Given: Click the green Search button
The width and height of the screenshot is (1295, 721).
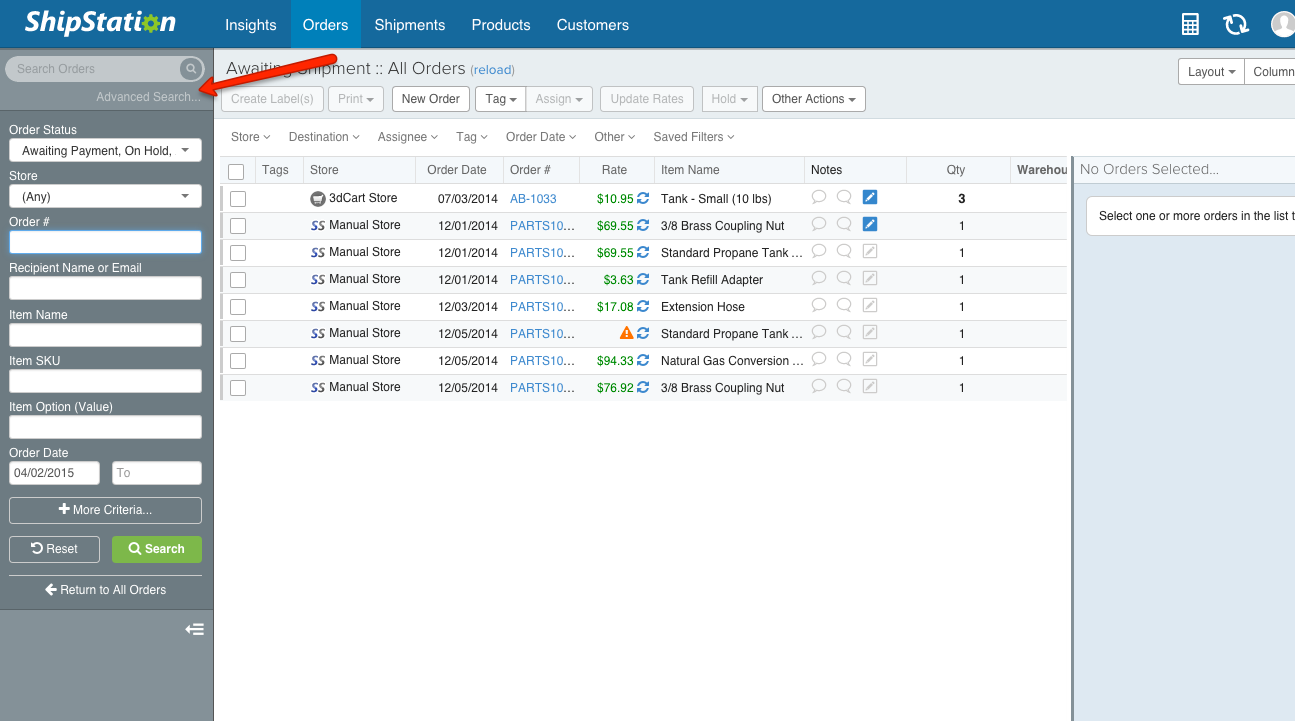Looking at the screenshot, I should pyautogui.click(x=156, y=549).
